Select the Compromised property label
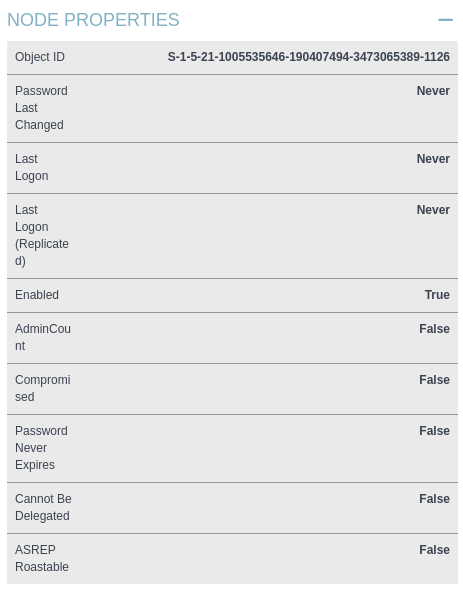The image size is (463, 589). (42, 388)
